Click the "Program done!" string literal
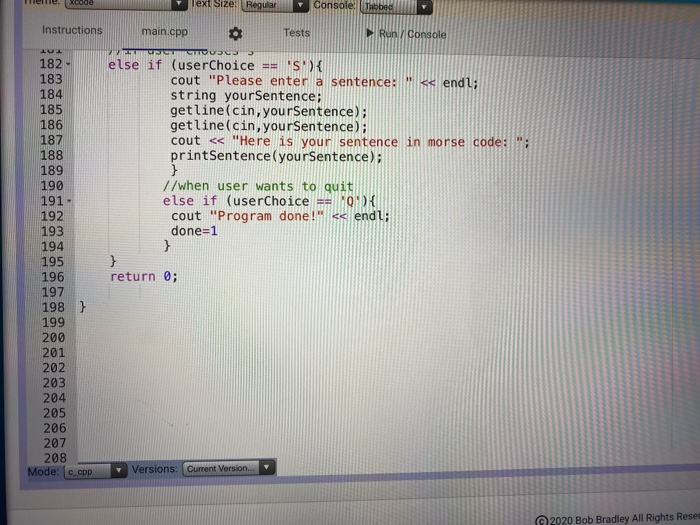The height and width of the screenshot is (525, 700). pos(267,216)
